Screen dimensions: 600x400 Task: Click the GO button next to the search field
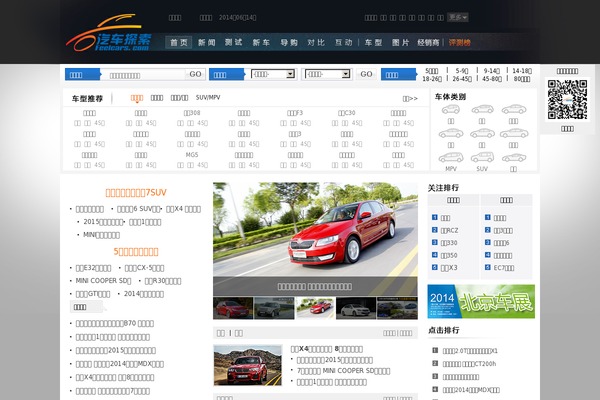pyautogui.click(x=195, y=74)
